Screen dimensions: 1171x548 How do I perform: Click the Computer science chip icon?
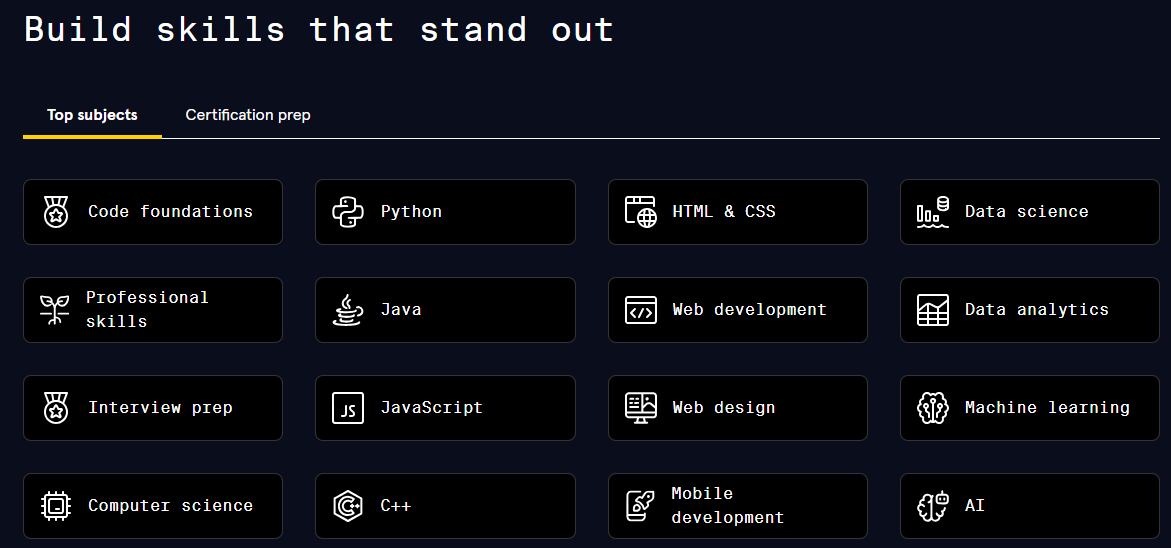(x=56, y=506)
